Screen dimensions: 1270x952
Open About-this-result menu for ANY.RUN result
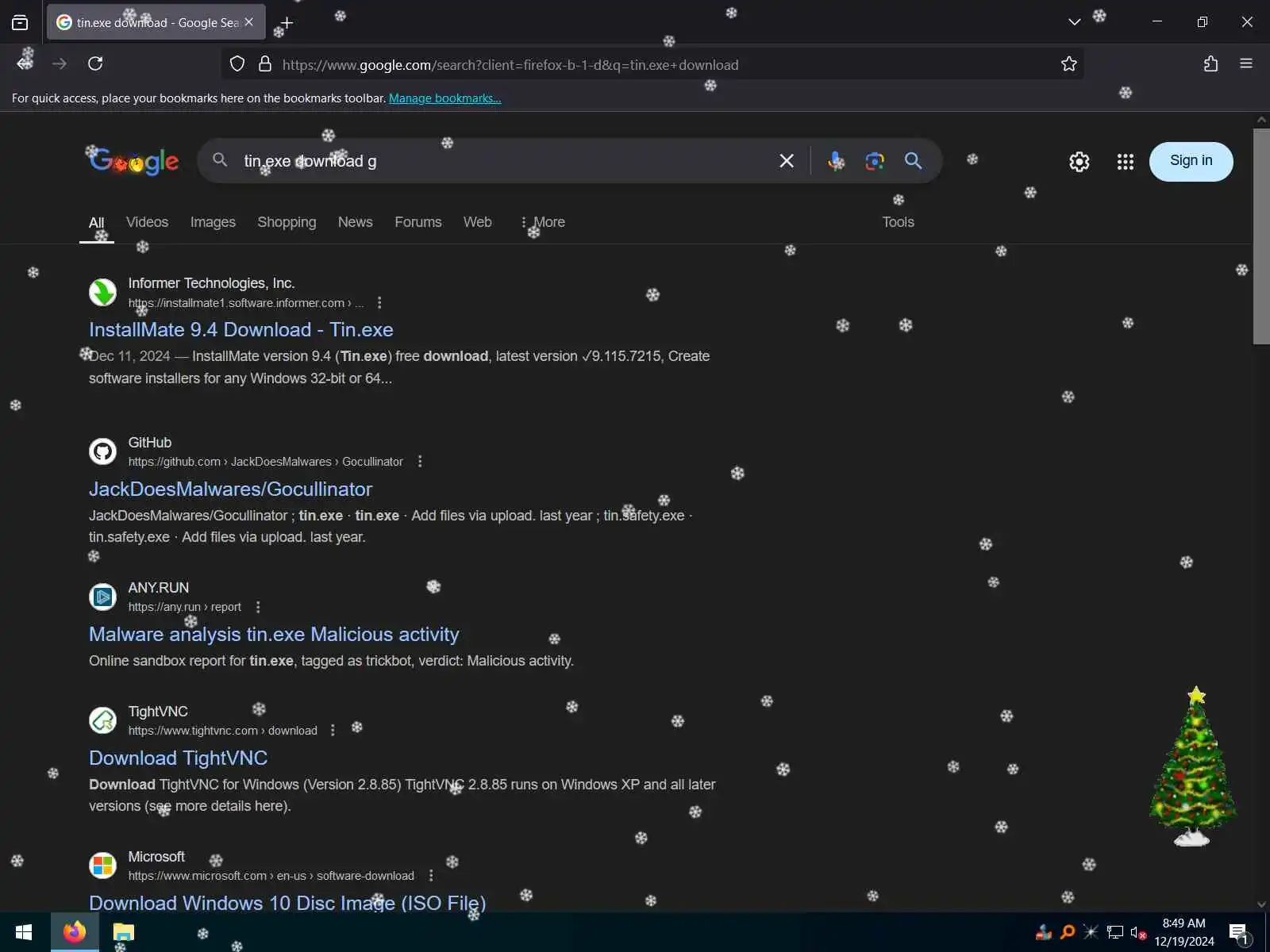pyautogui.click(x=258, y=607)
